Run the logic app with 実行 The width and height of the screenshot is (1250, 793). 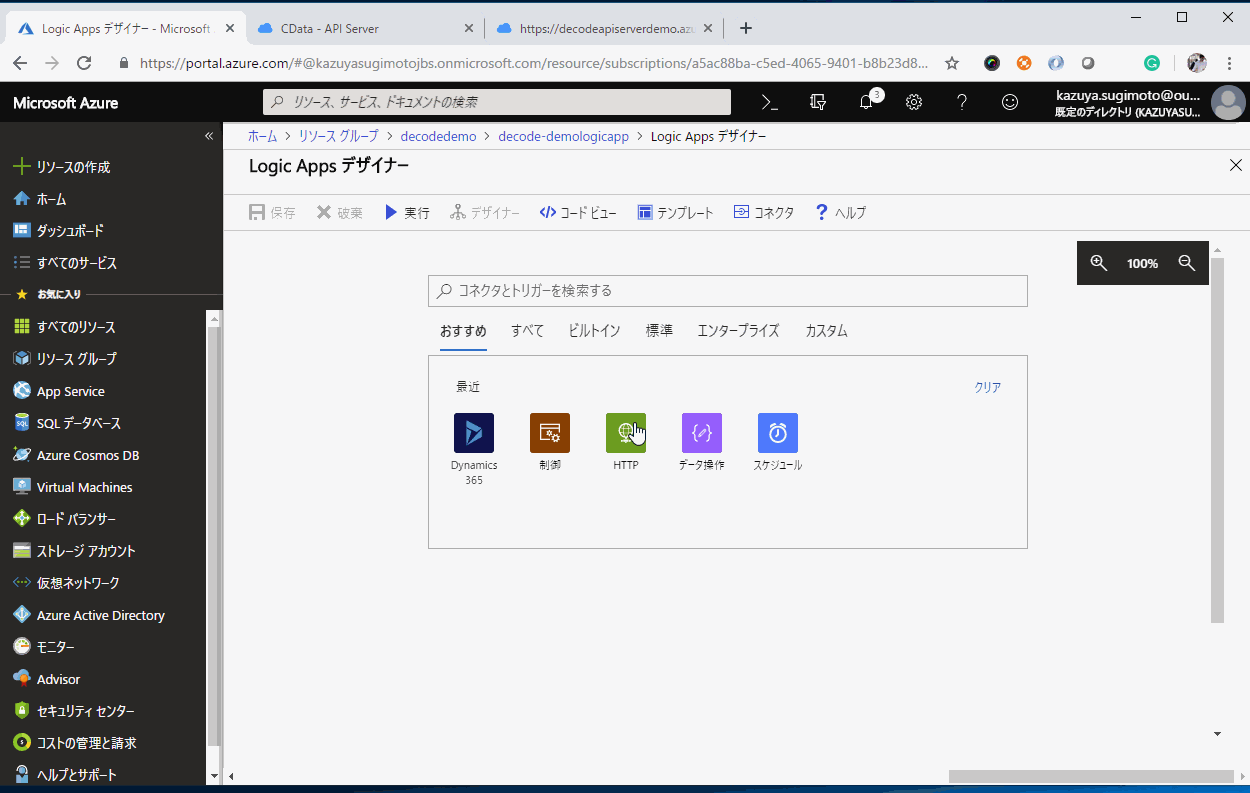click(x=406, y=211)
